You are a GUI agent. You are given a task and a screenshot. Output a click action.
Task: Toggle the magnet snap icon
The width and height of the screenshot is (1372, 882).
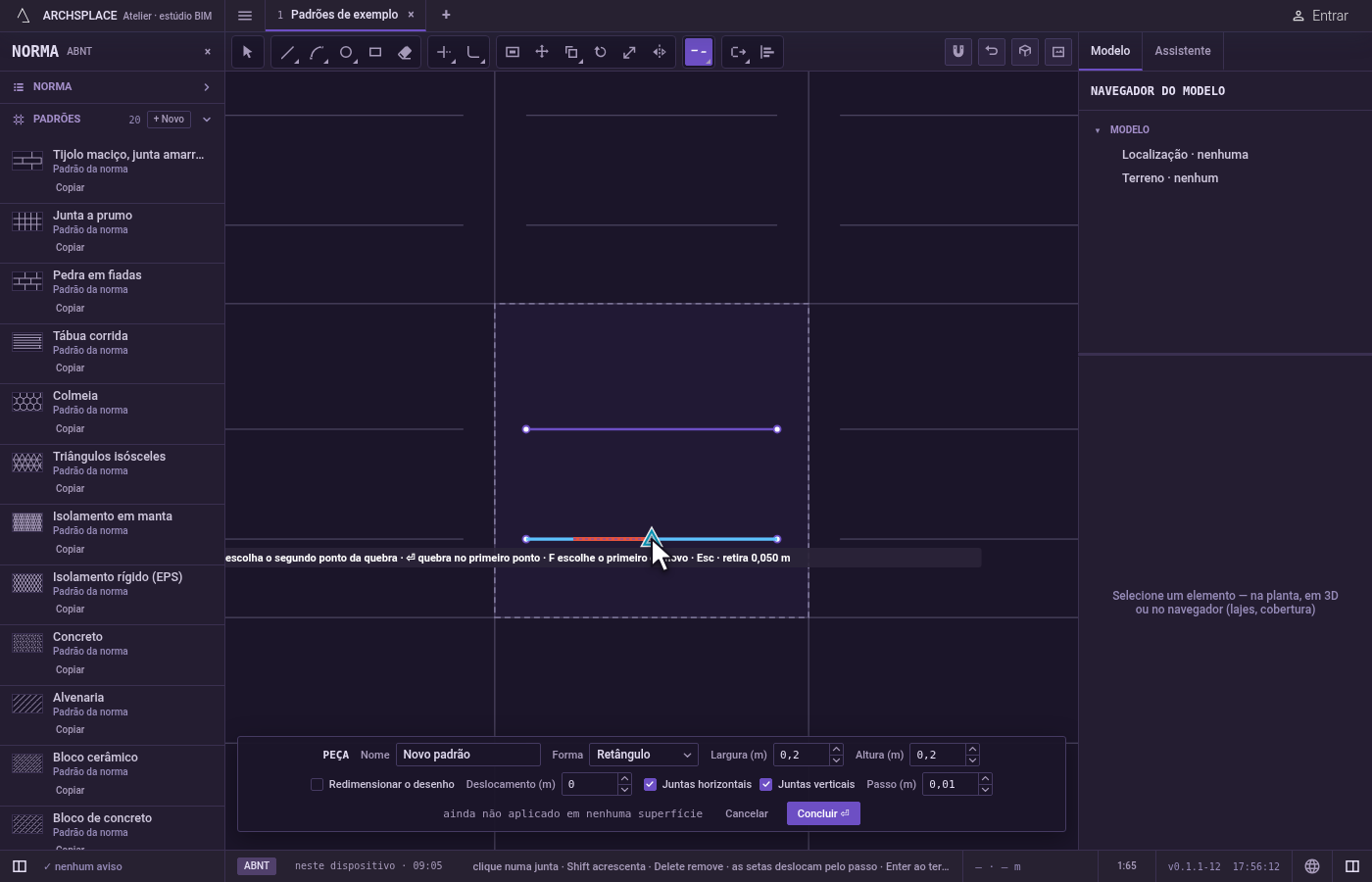[x=958, y=52]
